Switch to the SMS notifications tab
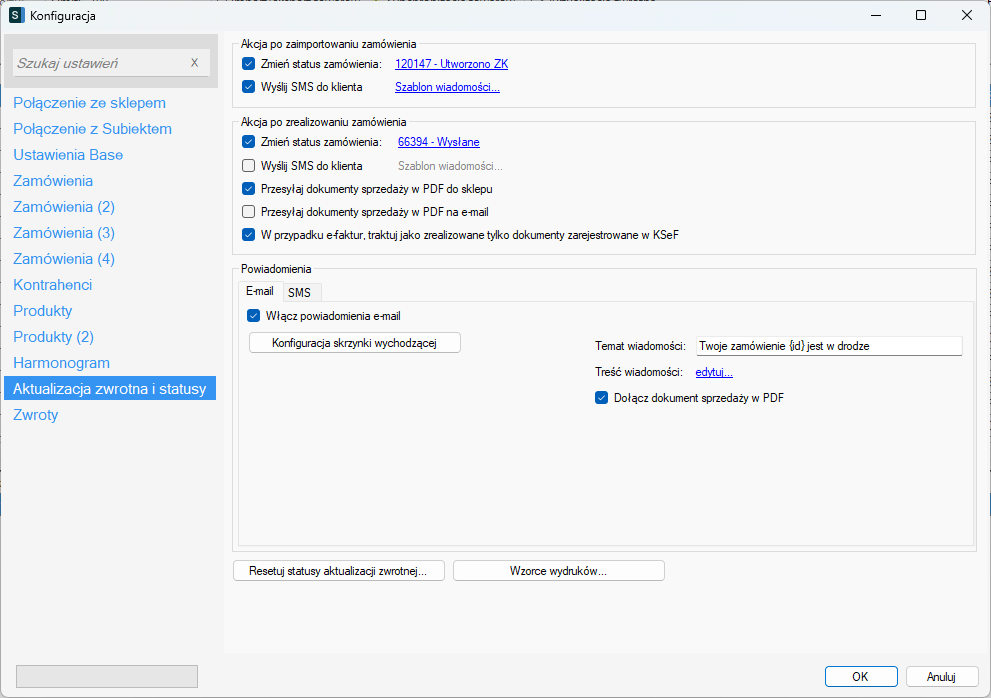 coord(299,292)
